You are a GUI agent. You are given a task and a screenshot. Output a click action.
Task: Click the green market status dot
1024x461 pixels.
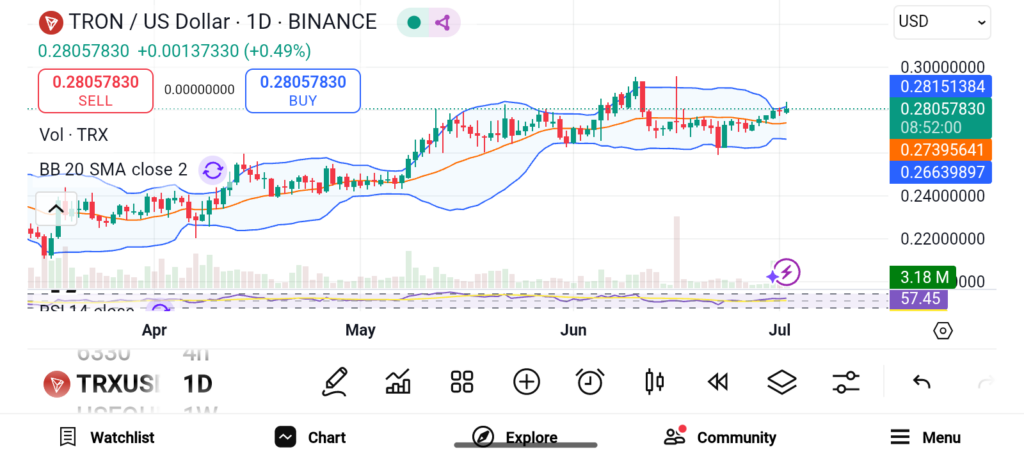pyautogui.click(x=413, y=22)
